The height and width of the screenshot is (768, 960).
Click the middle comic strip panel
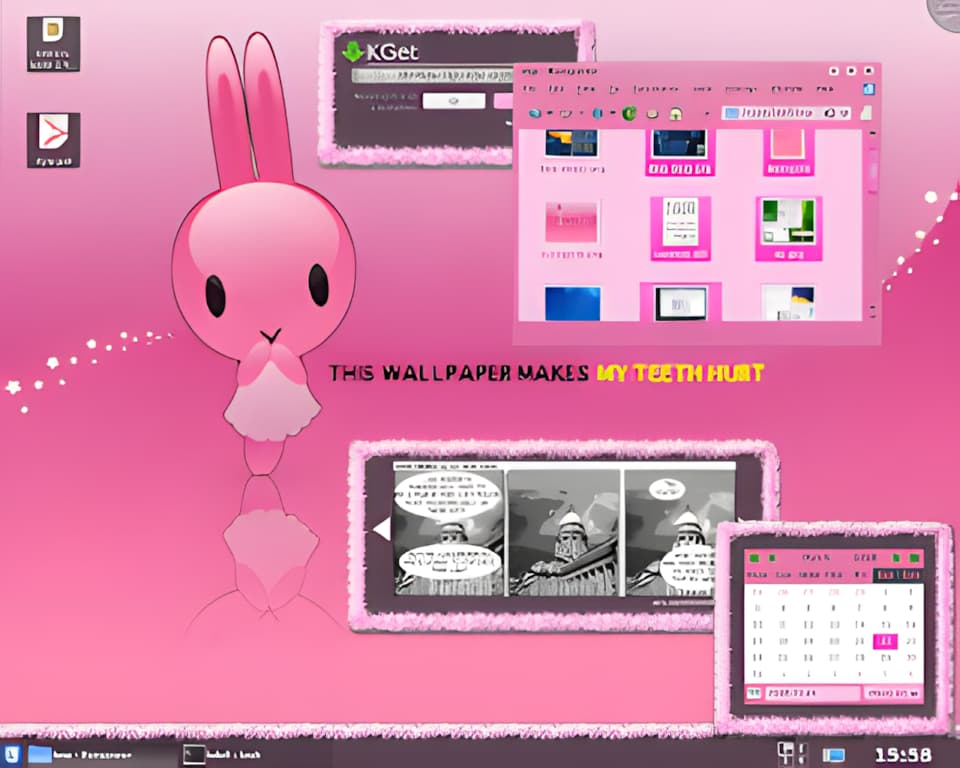tap(564, 531)
